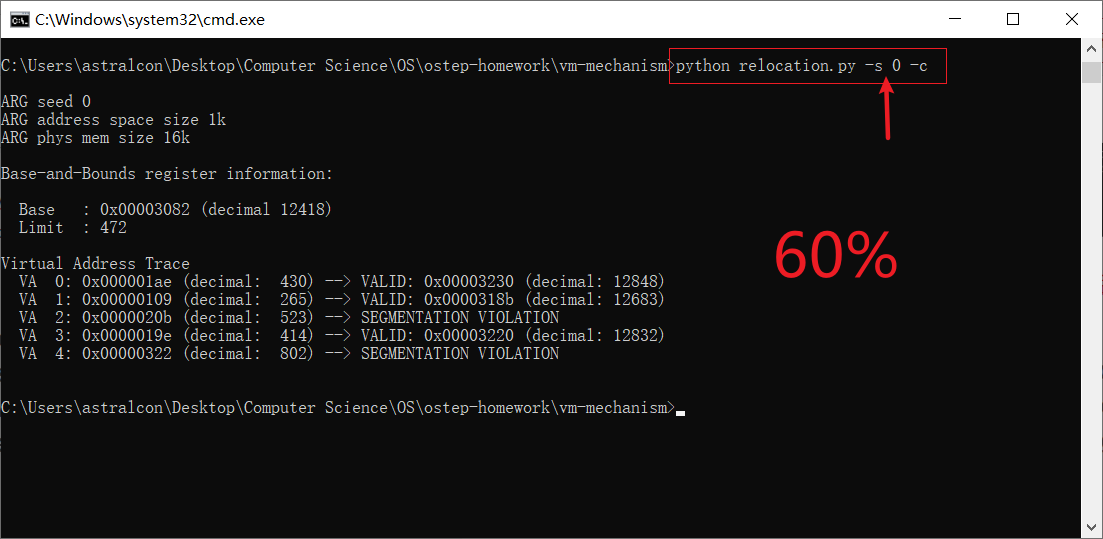Click the line ARG seed 0
Screen dimensions: 1103x539
click(x=46, y=102)
